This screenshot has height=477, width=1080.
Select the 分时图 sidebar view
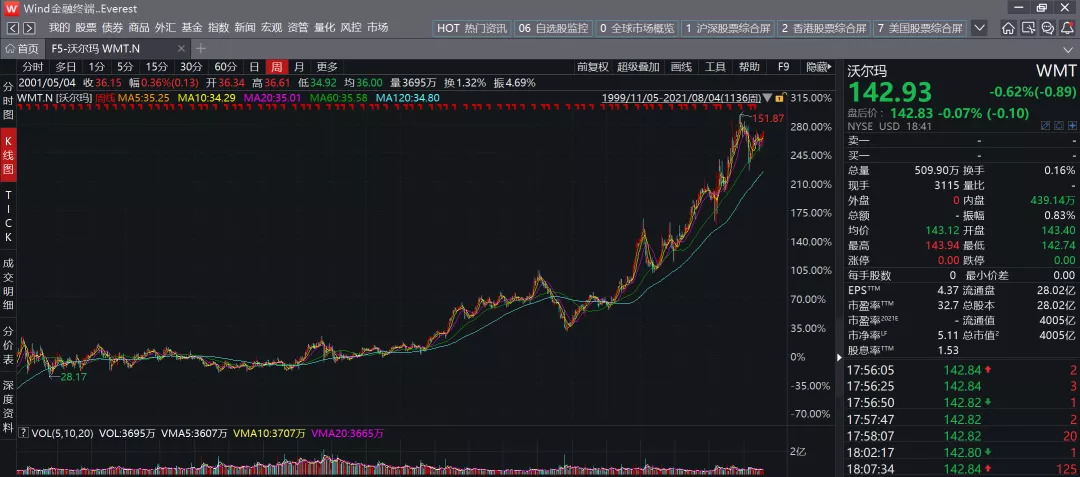click(x=8, y=101)
